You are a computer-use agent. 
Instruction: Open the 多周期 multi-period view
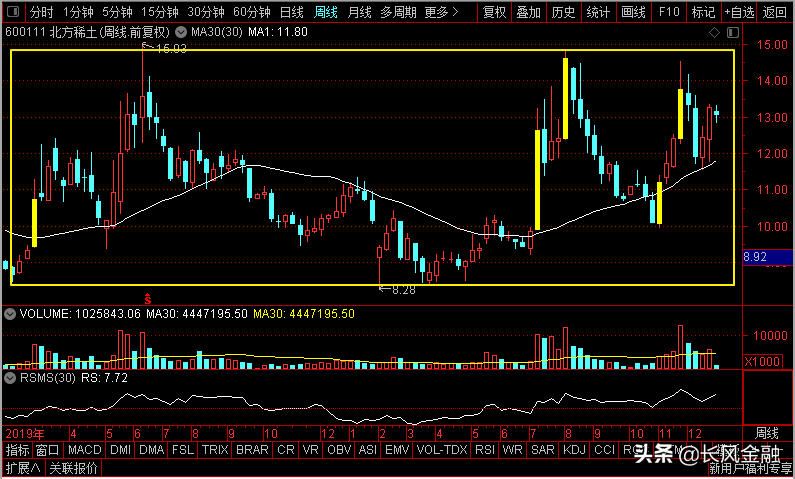pyautogui.click(x=399, y=12)
